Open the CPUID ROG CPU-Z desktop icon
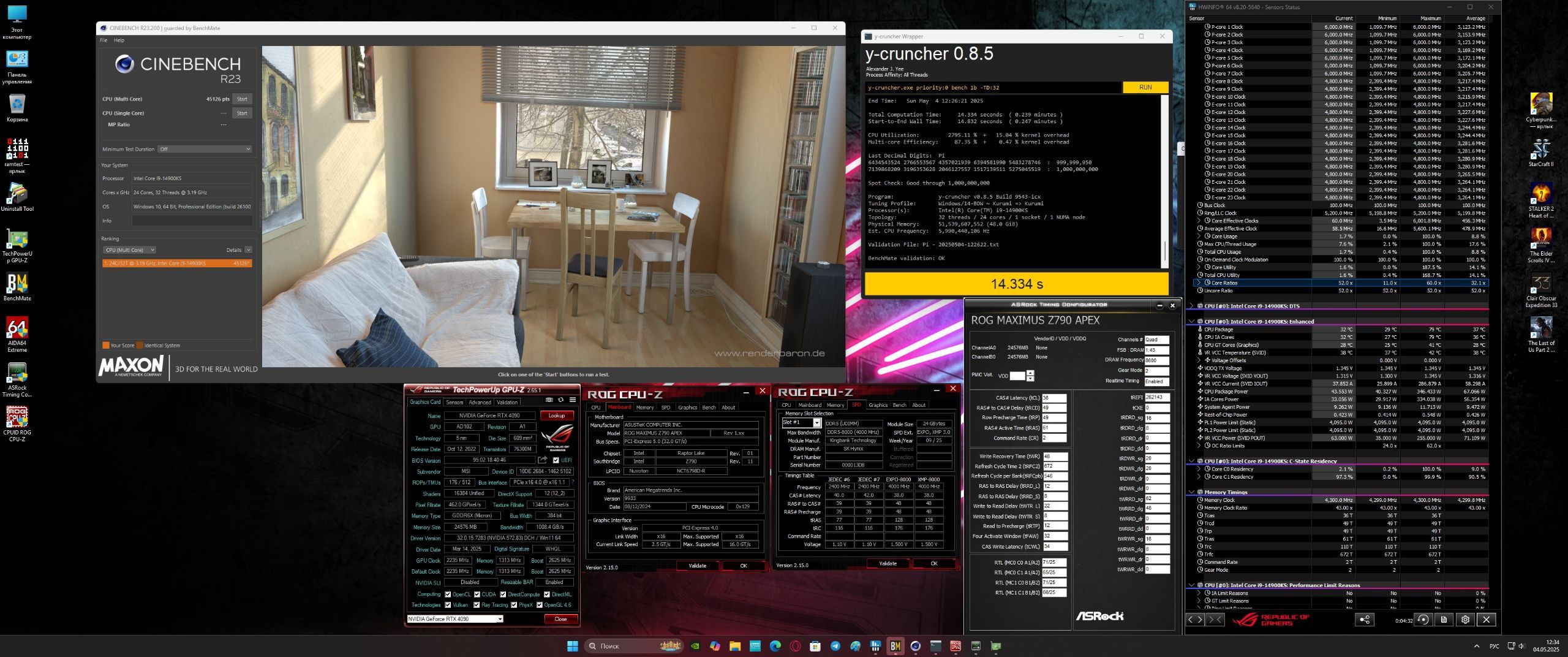The image size is (1568, 657). click(17, 424)
